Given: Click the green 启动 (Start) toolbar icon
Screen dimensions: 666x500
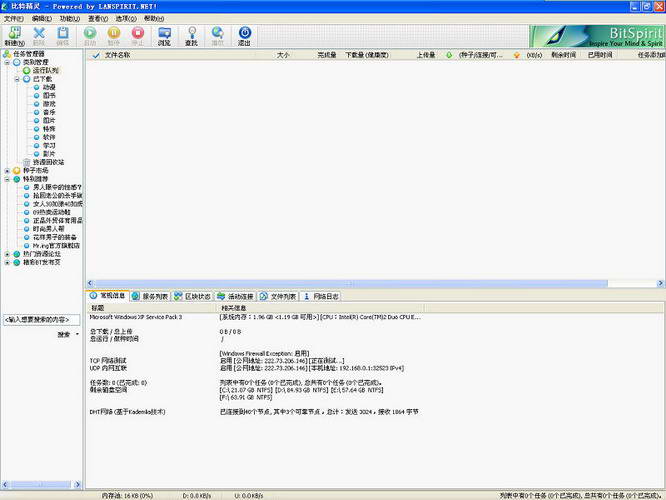Looking at the screenshot, I should 91,34.
